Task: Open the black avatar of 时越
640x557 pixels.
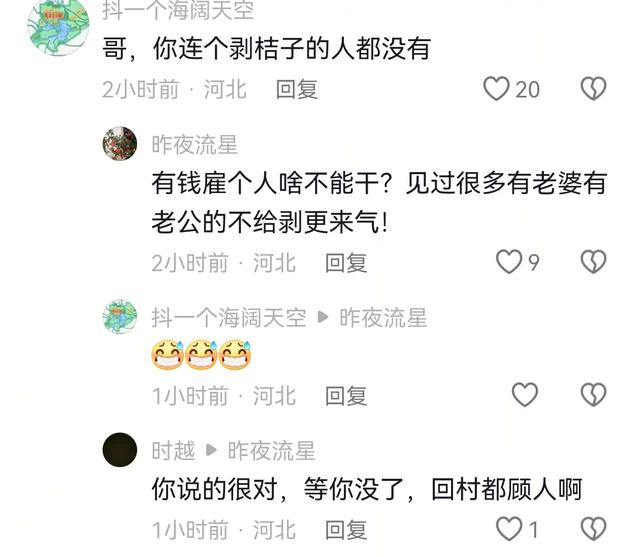Action: [120, 450]
